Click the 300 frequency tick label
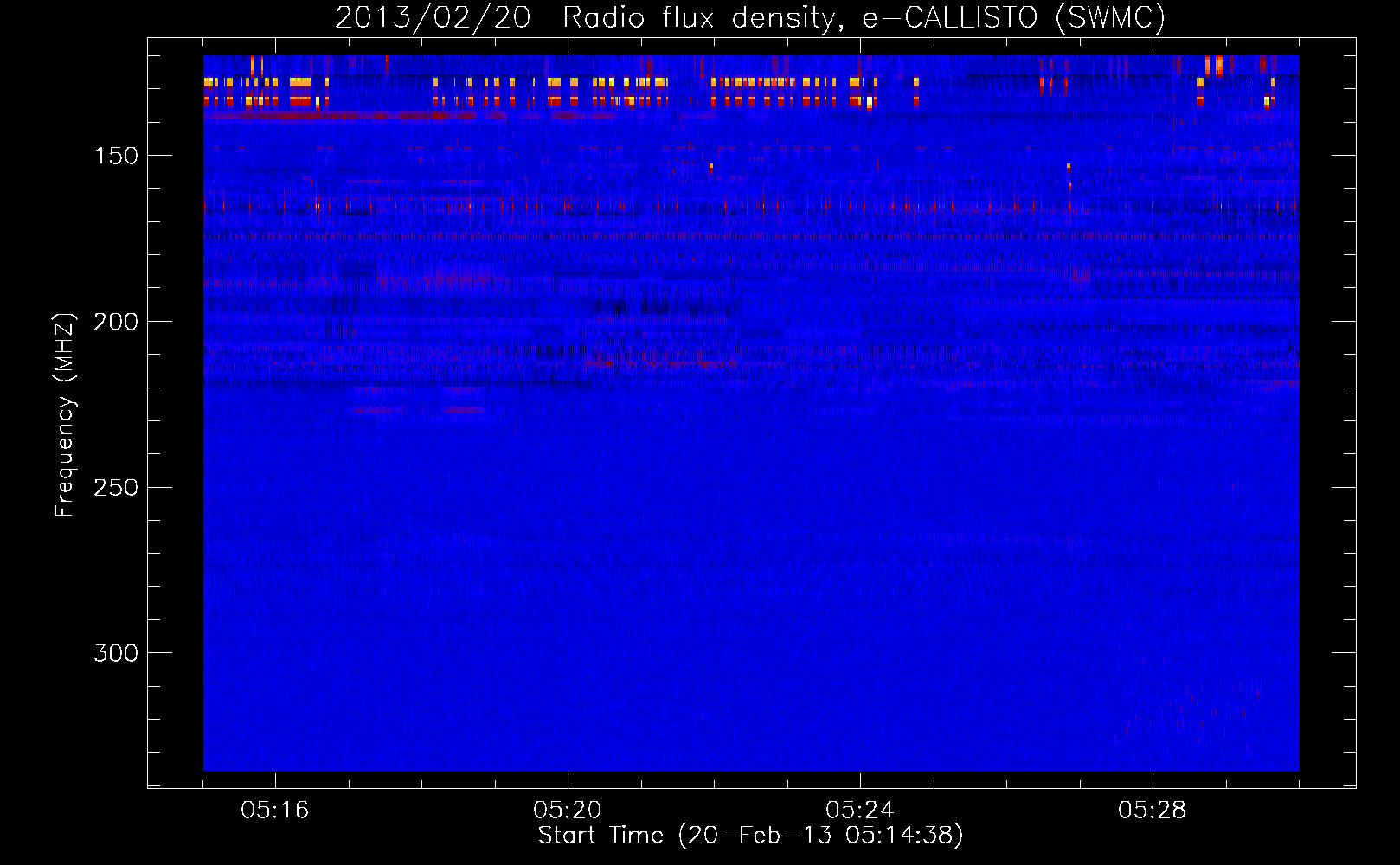Image resolution: width=1400 pixels, height=865 pixels. [116, 653]
